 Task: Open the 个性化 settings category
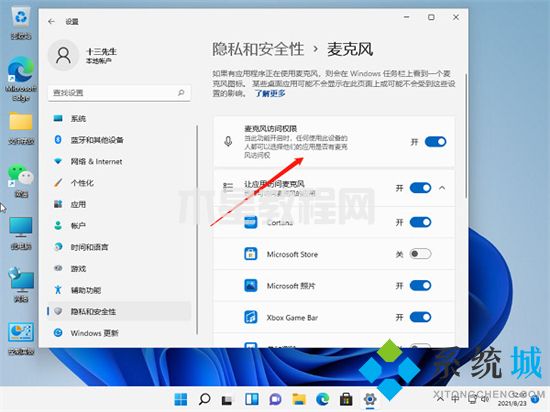(119, 183)
